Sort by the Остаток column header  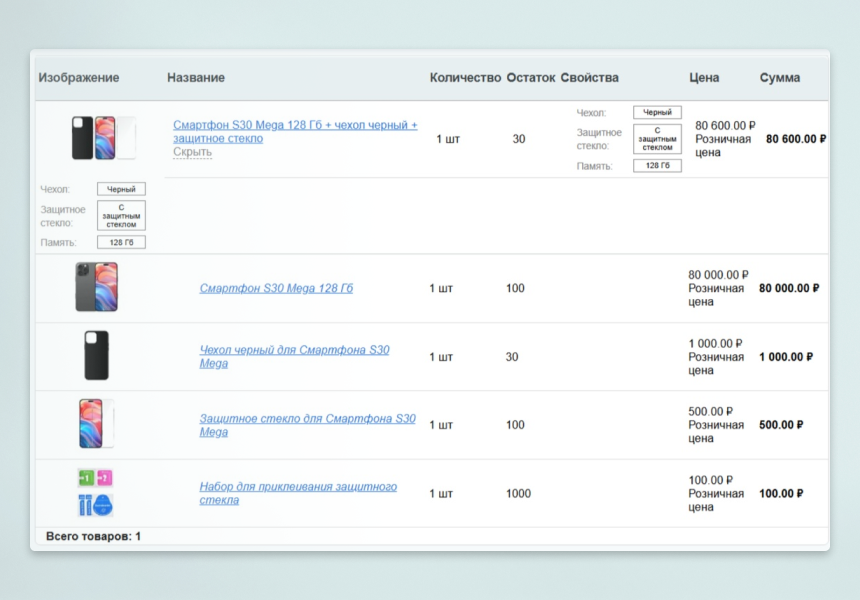pos(530,78)
